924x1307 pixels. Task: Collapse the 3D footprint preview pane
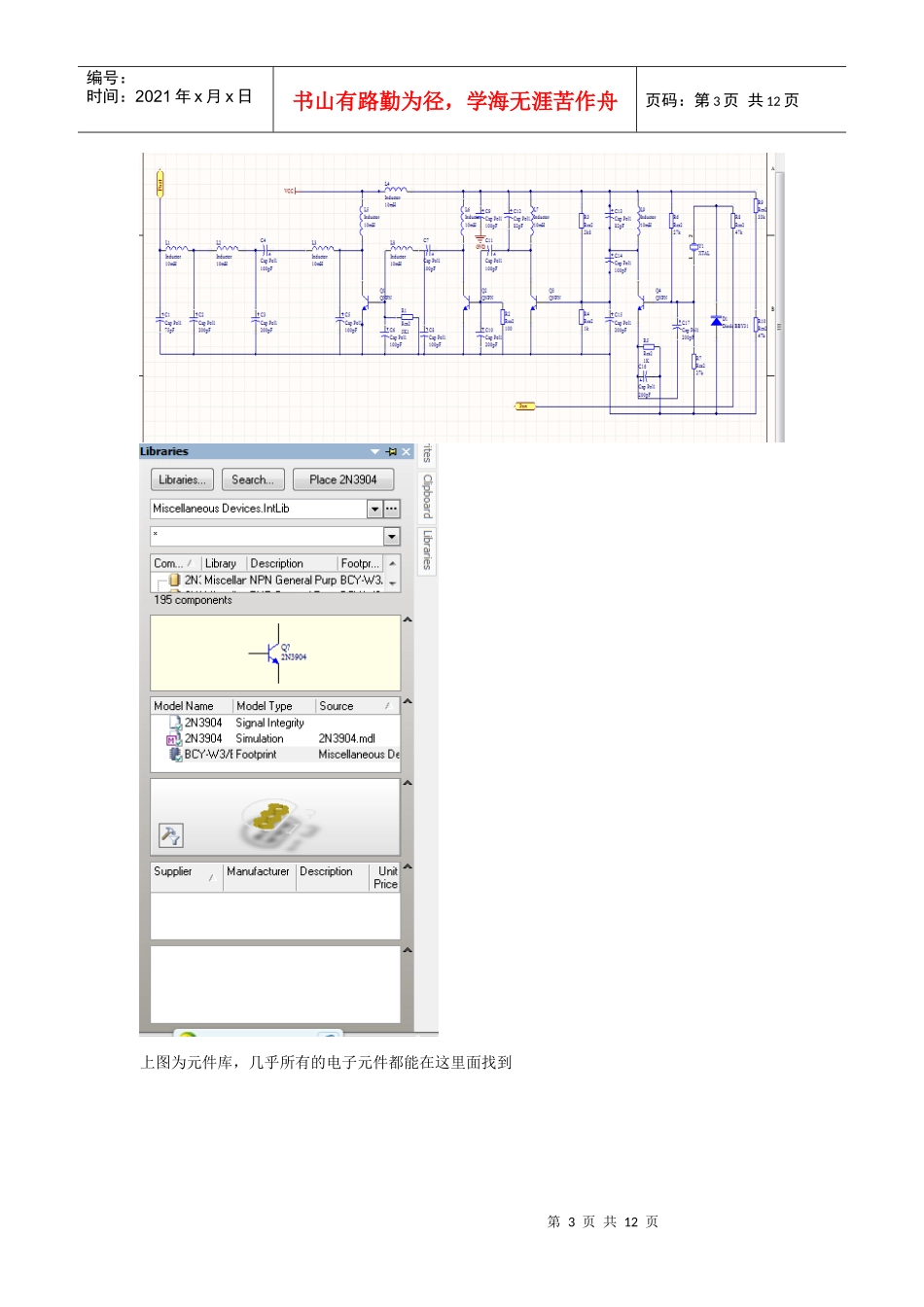click(x=408, y=783)
